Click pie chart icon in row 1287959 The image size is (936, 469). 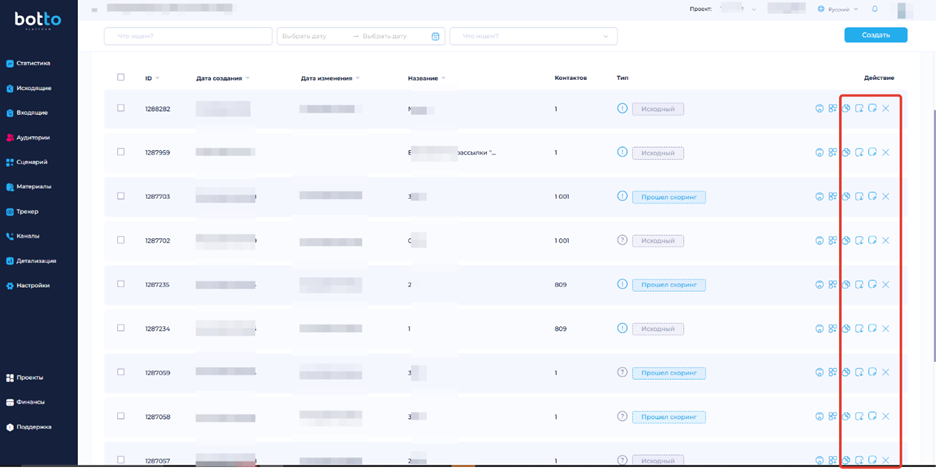click(846, 153)
